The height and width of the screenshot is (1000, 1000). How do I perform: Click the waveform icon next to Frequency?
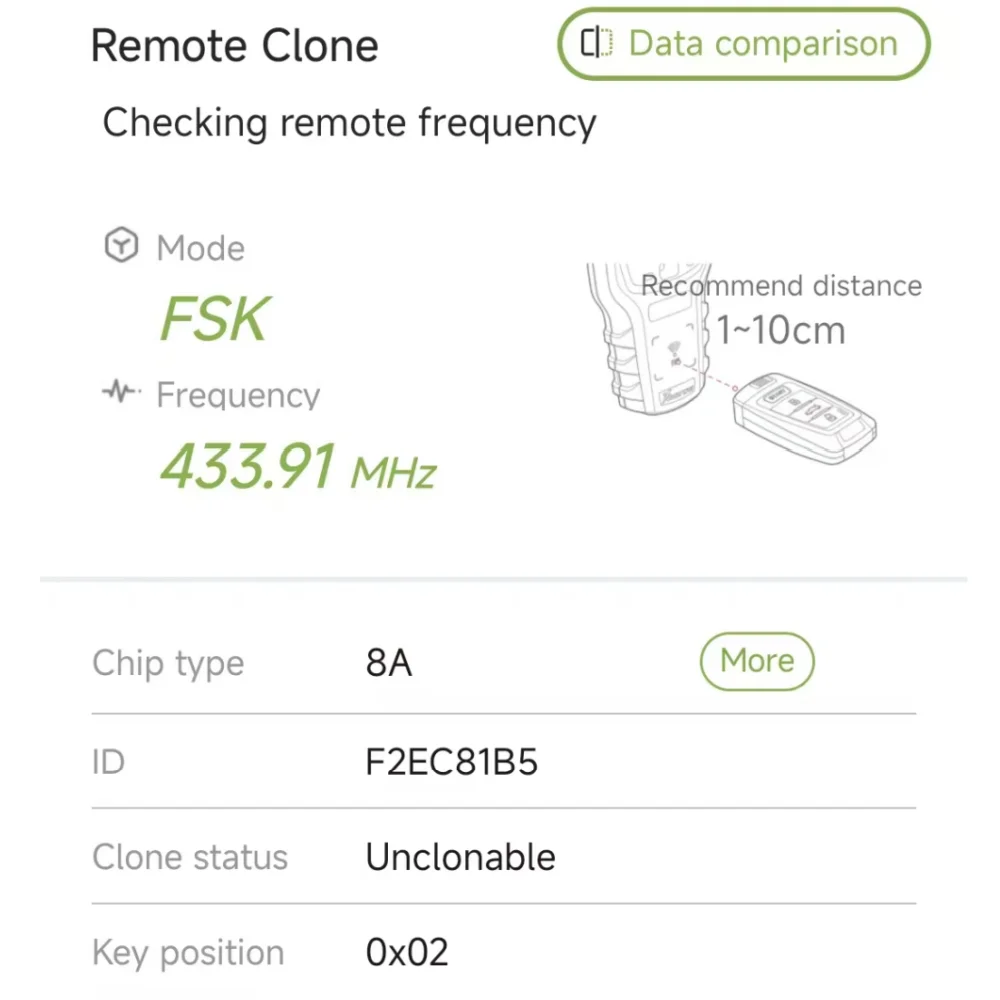[122, 393]
